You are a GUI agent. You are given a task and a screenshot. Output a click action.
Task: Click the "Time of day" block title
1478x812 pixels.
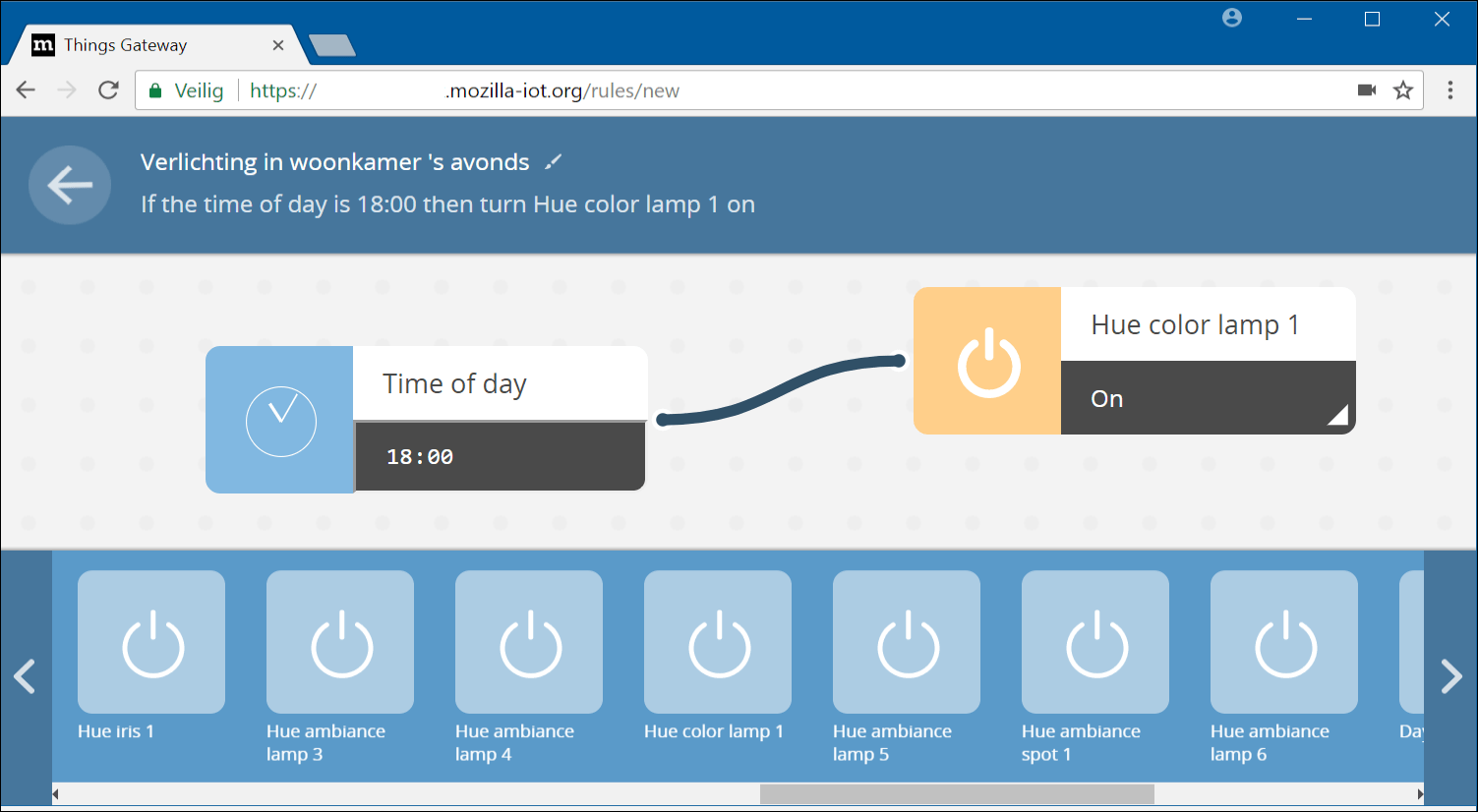(454, 383)
